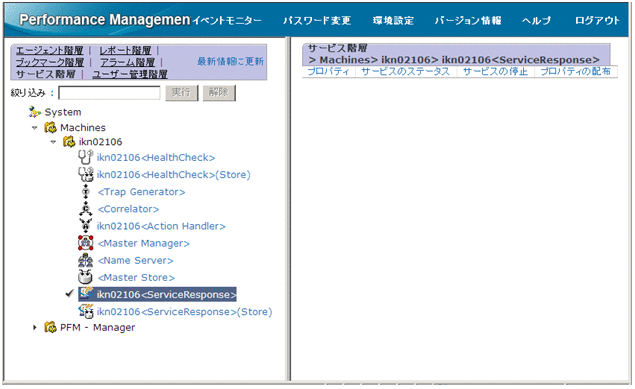Click the System root node icon
635x389 pixels.
pyautogui.click(x=35, y=112)
